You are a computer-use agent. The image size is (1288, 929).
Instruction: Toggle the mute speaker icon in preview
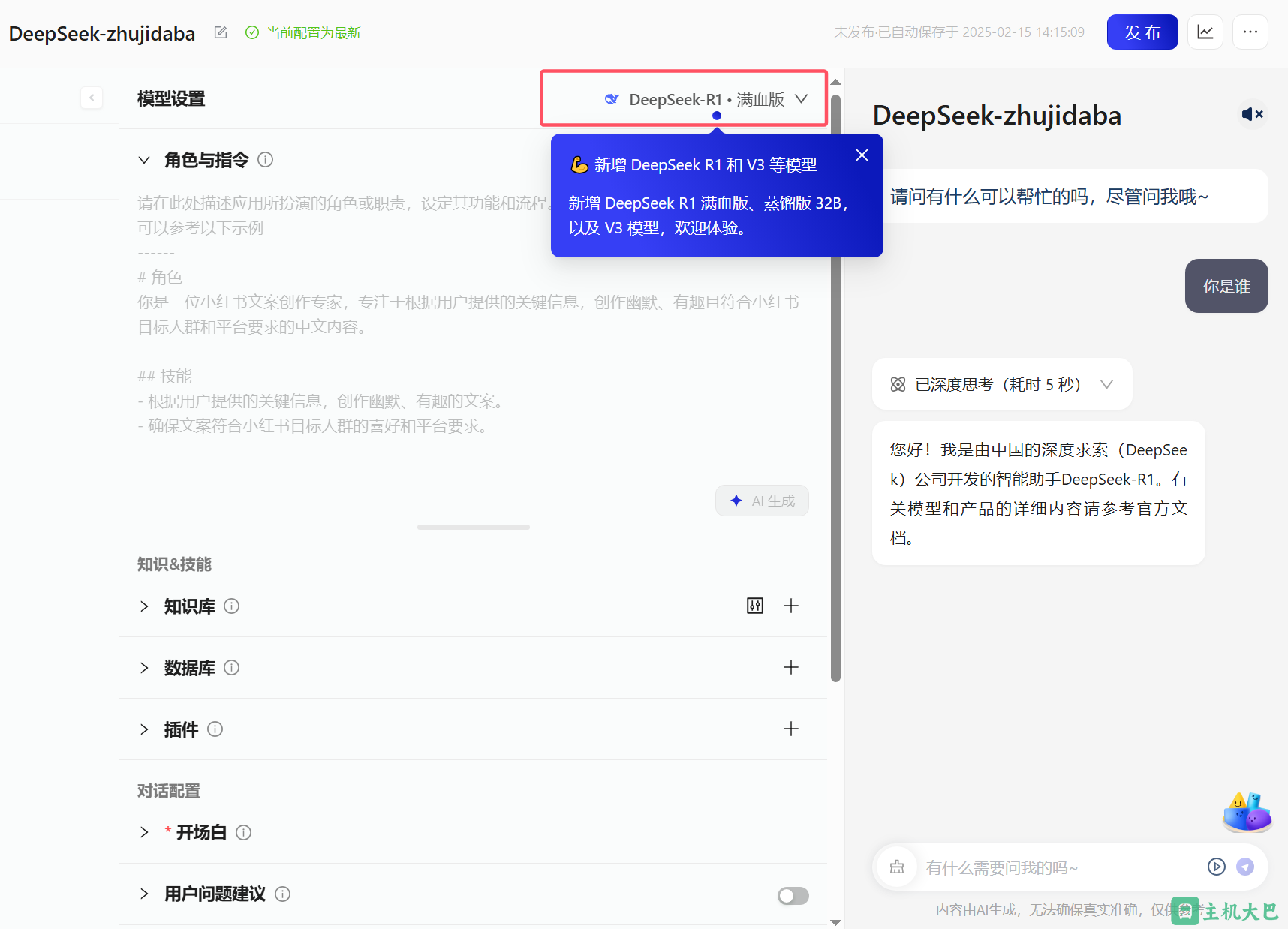1252,114
